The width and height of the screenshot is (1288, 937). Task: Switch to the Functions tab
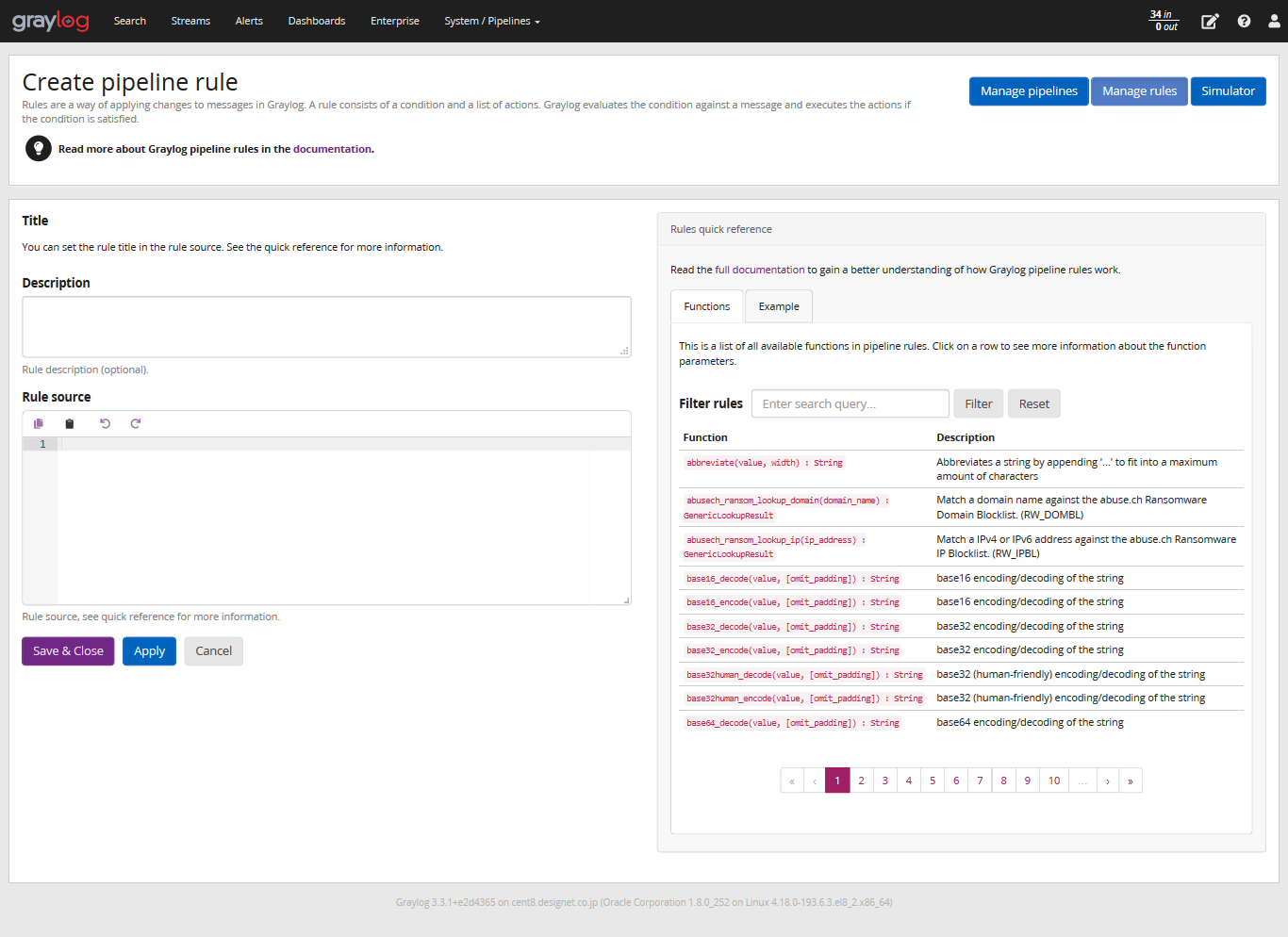point(707,306)
